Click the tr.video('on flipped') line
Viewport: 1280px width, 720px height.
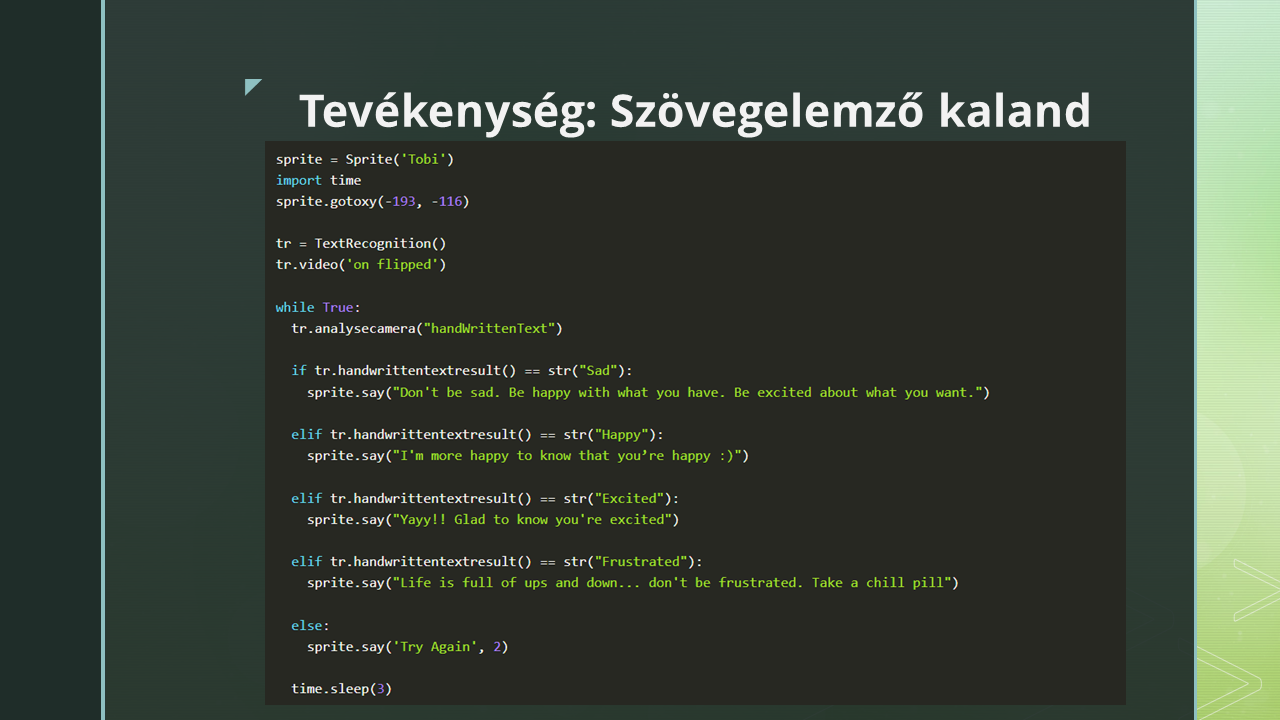point(360,264)
